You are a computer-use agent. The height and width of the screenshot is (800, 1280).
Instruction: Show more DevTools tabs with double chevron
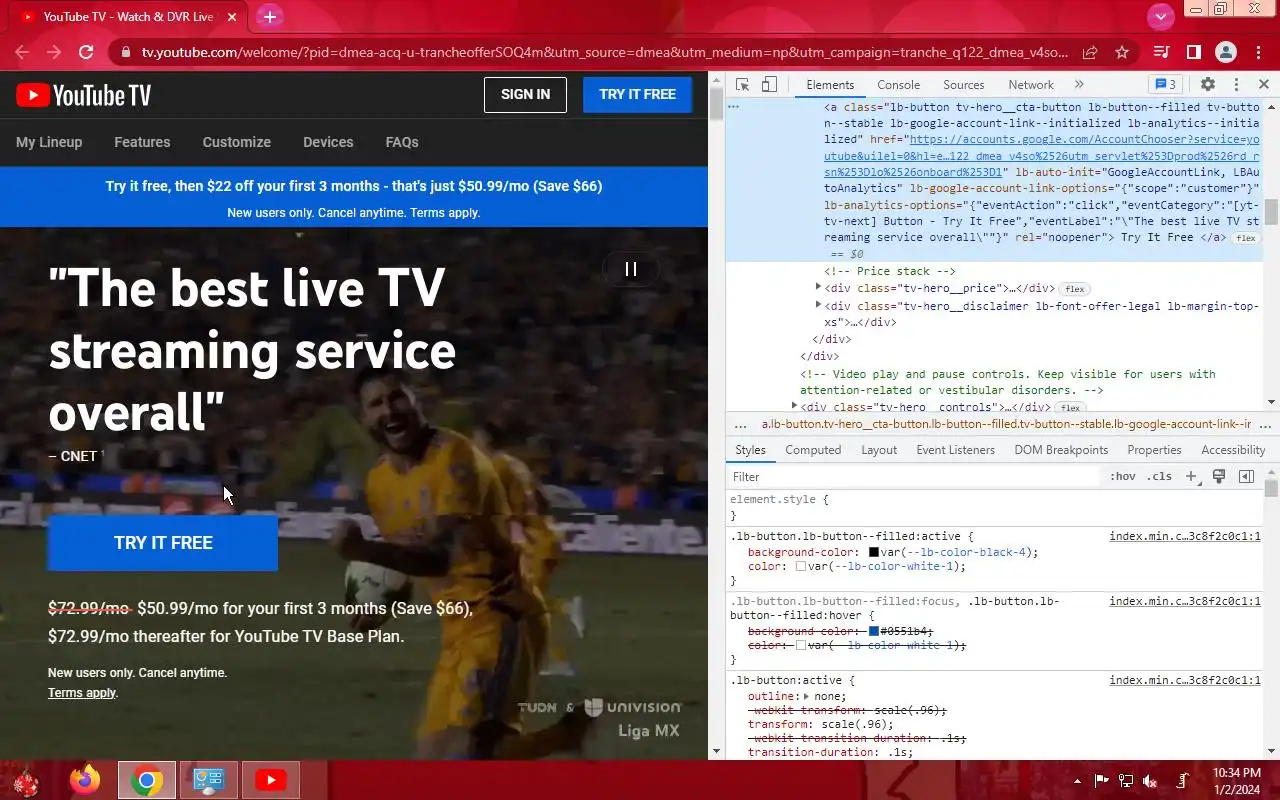1079,85
